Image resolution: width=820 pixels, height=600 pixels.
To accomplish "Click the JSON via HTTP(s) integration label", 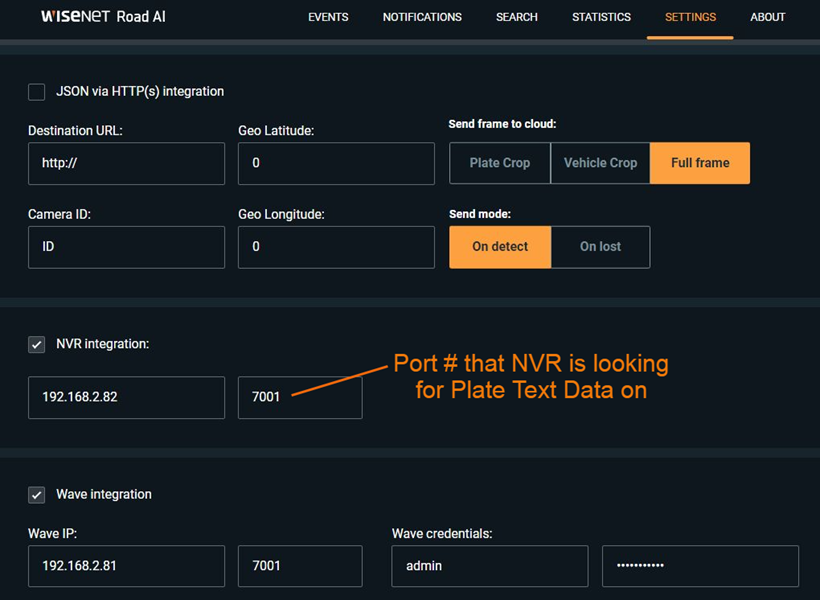I will click(140, 92).
